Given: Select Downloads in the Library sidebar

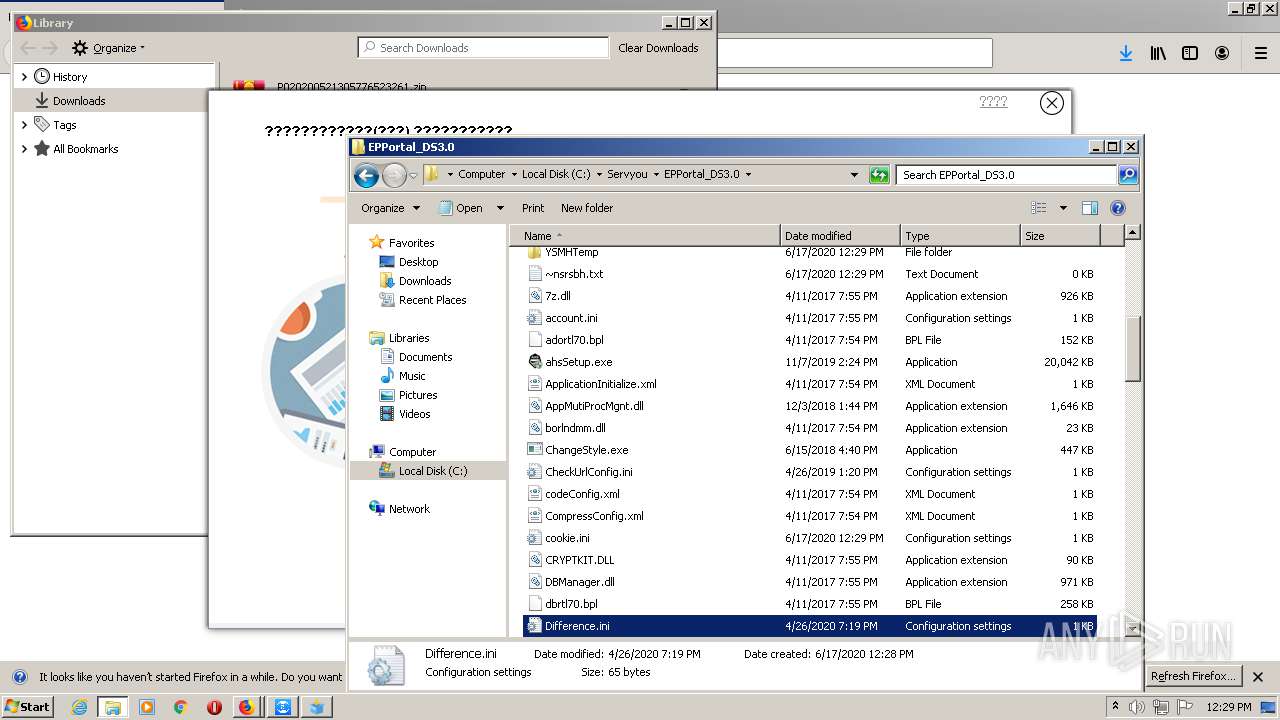Looking at the screenshot, I should click(79, 101).
